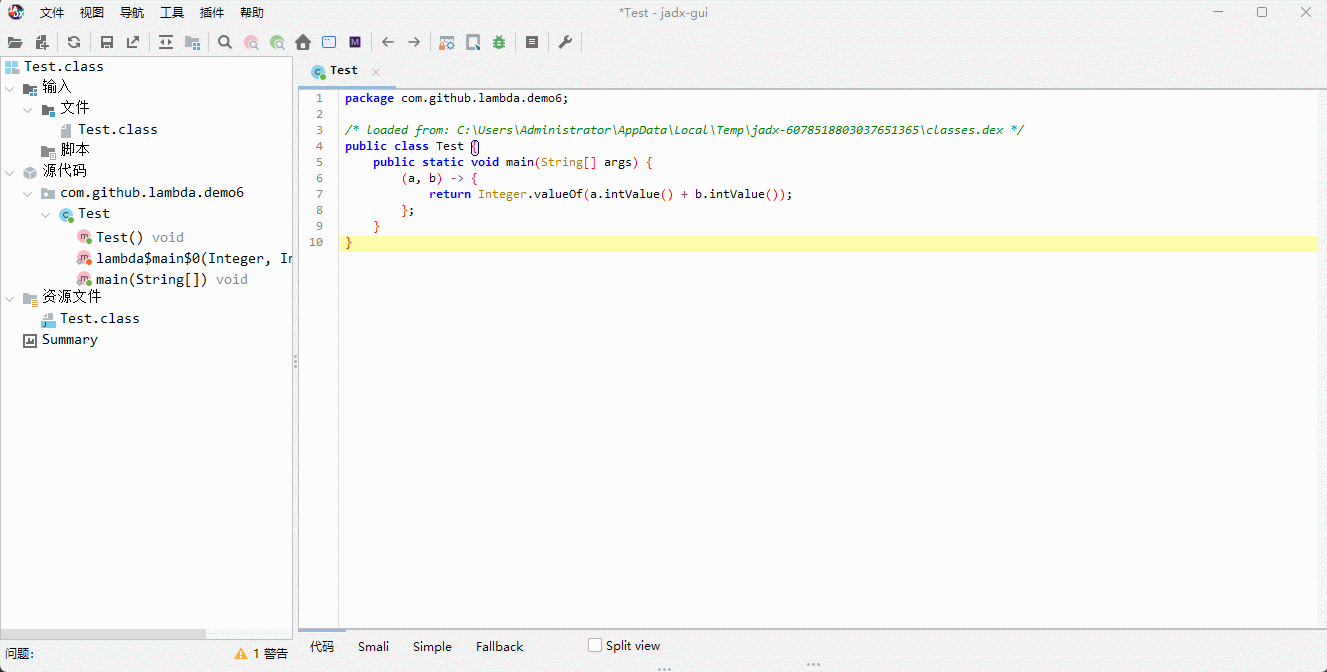
Task: Open the 工具 menu
Action: pyautogui.click(x=172, y=13)
